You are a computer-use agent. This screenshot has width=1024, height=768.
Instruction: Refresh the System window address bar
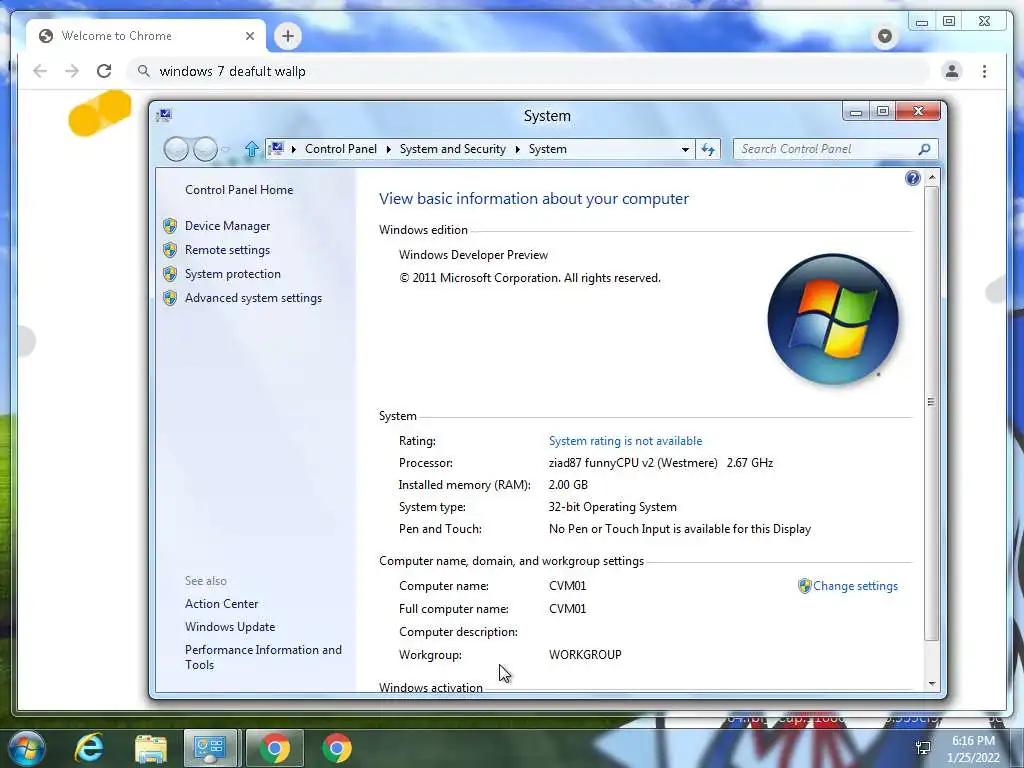coord(708,150)
